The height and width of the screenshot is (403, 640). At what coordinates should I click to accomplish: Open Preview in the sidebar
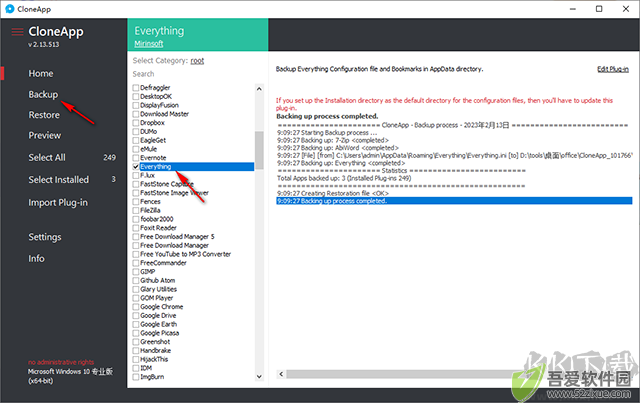point(44,135)
